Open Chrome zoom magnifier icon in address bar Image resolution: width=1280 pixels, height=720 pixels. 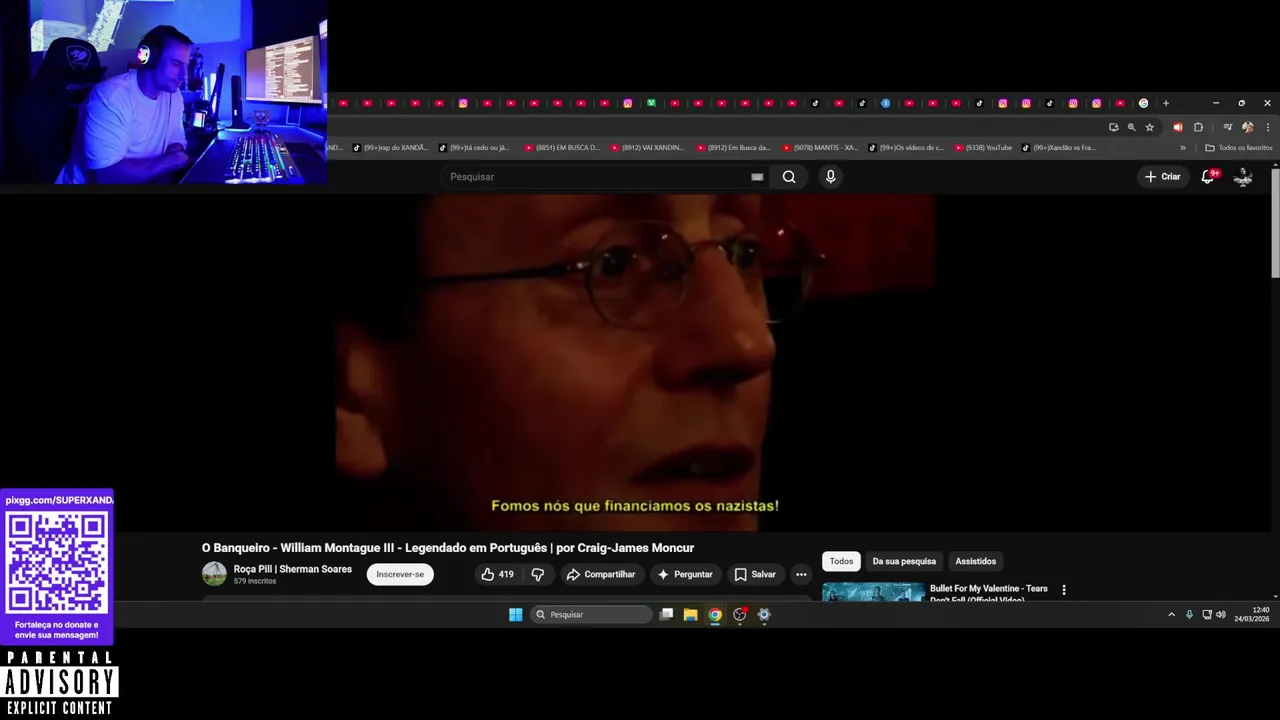click(1132, 127)
